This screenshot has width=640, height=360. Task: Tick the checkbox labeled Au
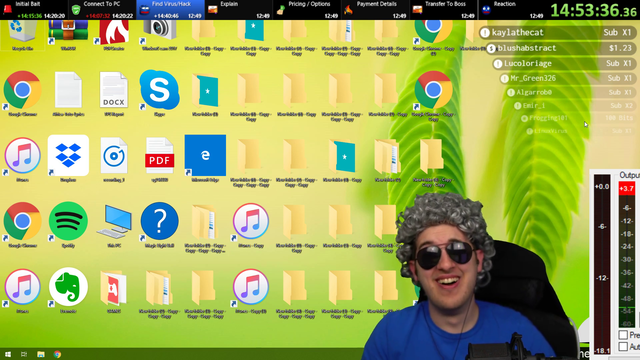pos(623,347)
